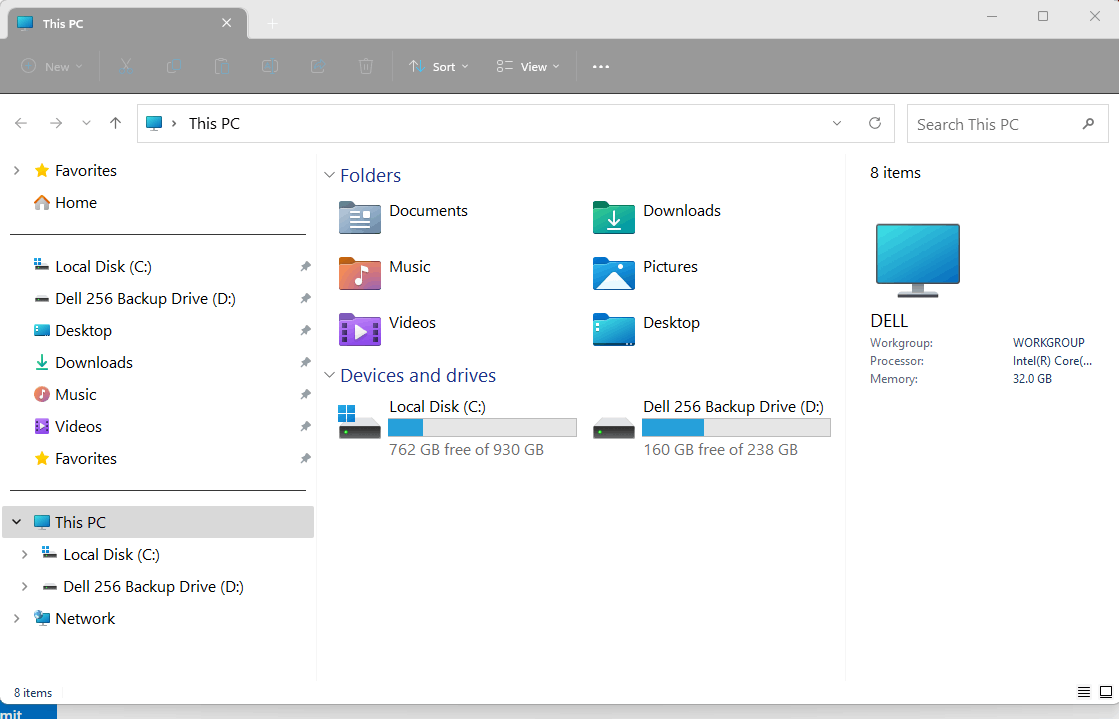This screenshot has height=719, width=1119.
Task: Unpin Desktop from quick access pin
Action: pos(305,331)
